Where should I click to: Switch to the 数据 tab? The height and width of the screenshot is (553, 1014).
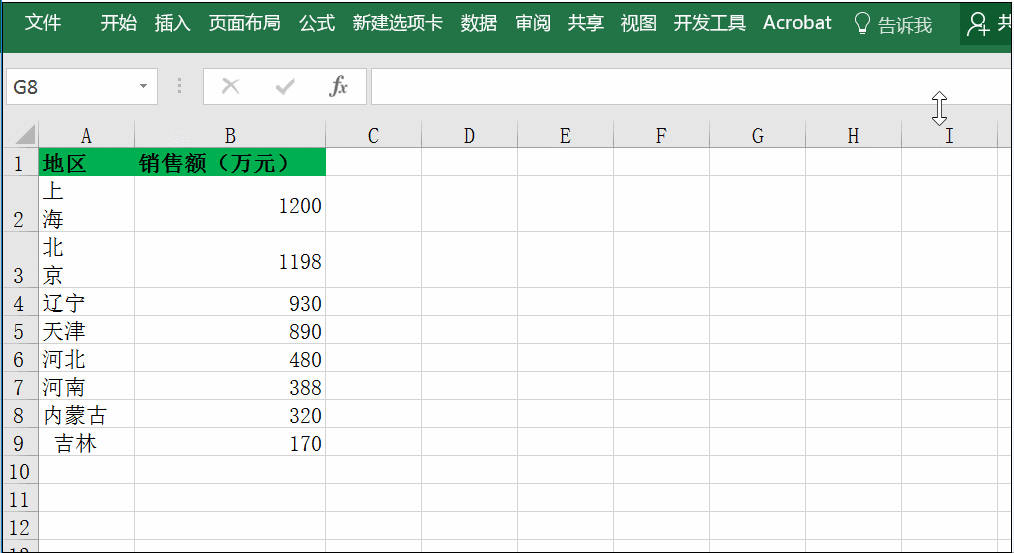click(479, 23)
